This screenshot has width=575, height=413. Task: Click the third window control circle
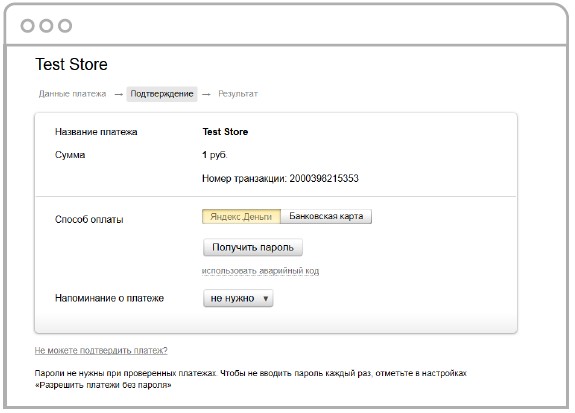click(x=65, y=26)
